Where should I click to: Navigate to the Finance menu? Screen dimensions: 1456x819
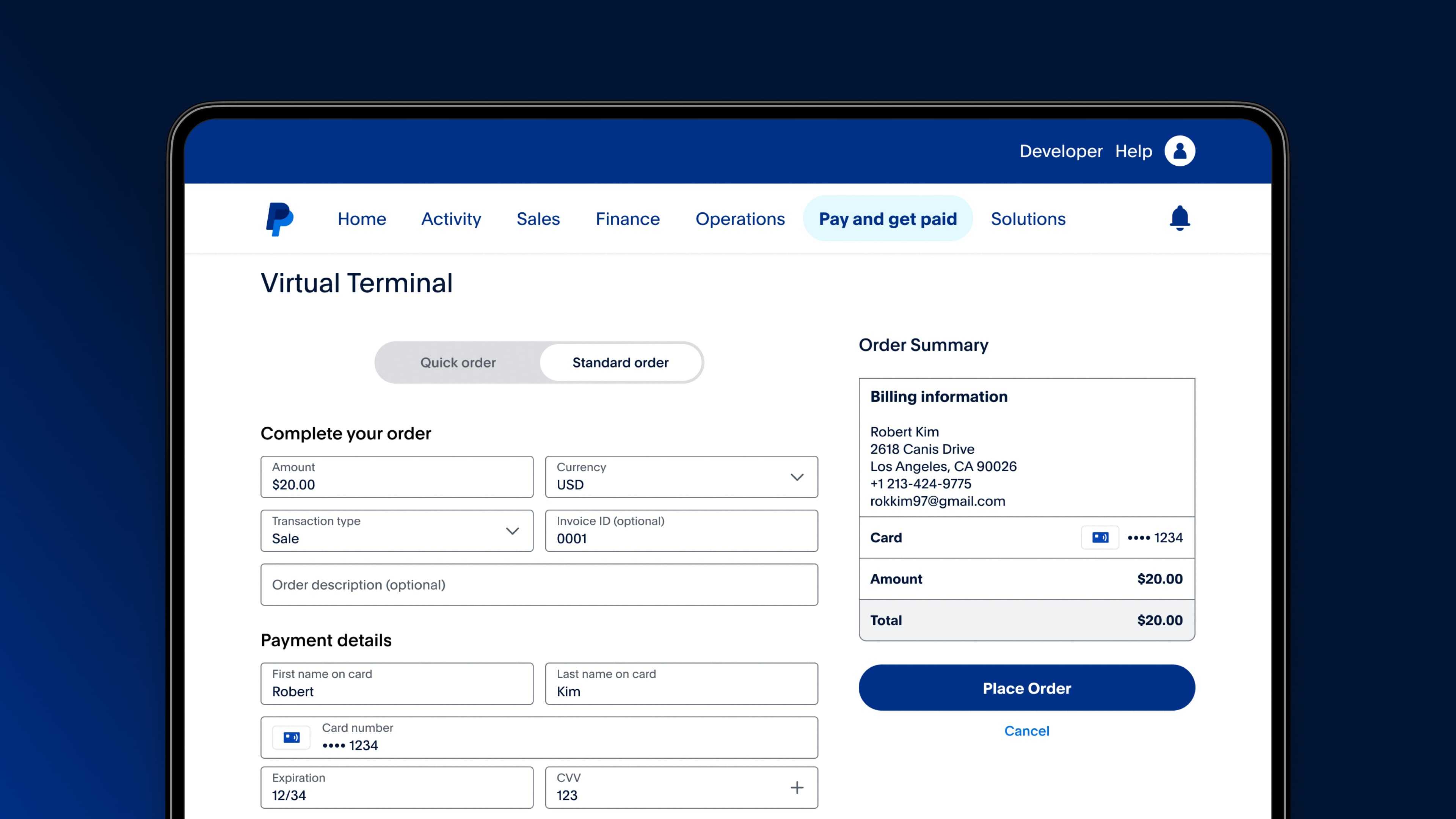[x=628, y=219]
